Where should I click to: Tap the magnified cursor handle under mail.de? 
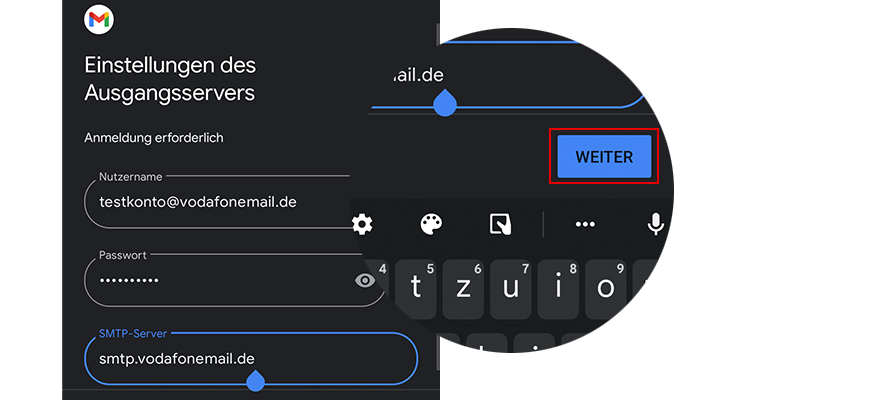[445, 103]
